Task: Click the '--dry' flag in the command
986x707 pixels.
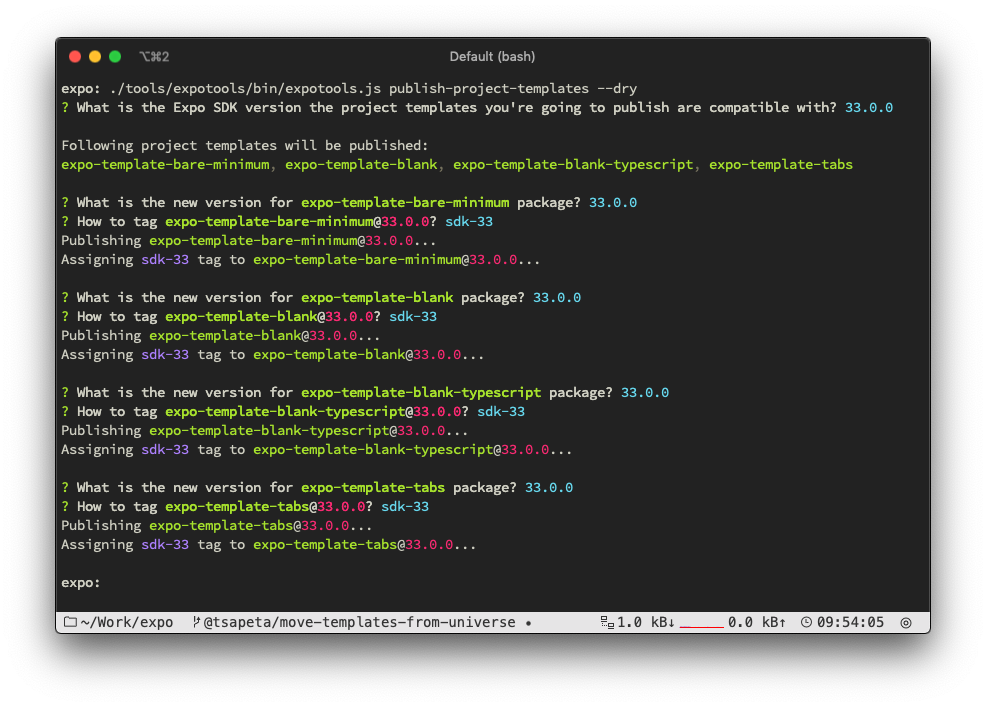Action: 617,89
